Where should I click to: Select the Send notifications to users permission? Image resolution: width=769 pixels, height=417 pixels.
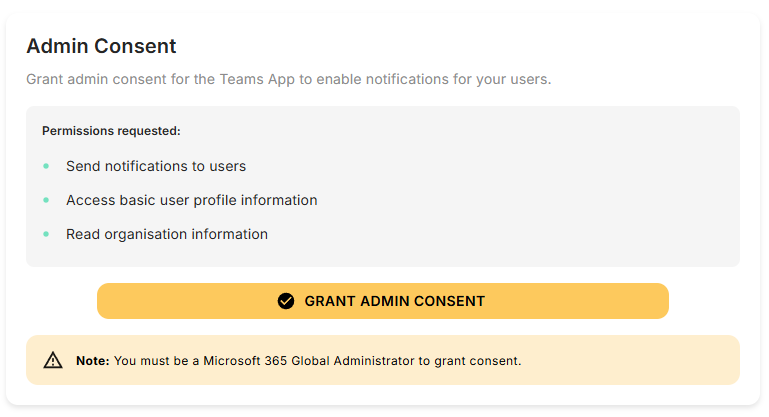156,166
